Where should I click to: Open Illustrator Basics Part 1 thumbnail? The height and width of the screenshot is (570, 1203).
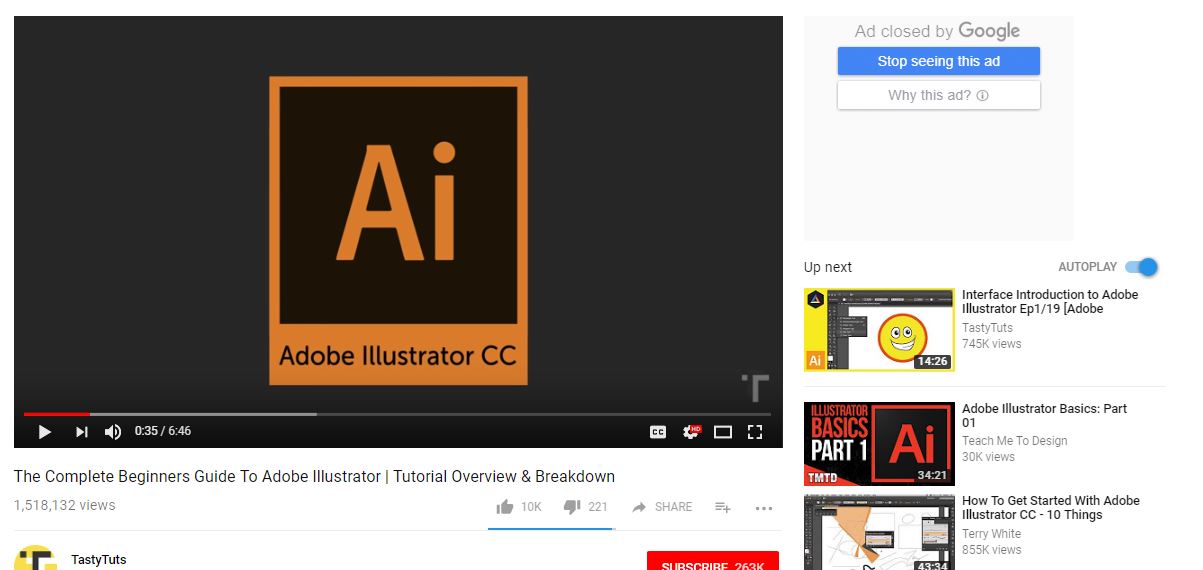click(879, 444)
